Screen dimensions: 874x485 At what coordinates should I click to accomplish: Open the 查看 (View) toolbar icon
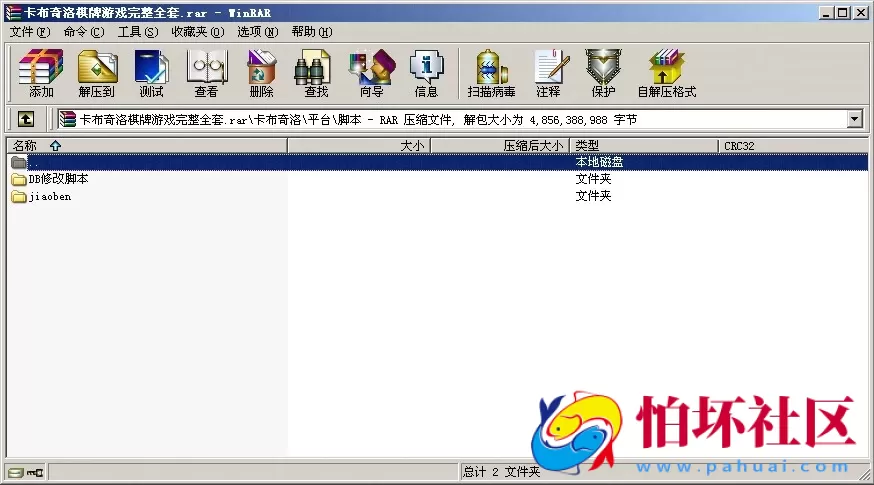(x=206, y=73)
